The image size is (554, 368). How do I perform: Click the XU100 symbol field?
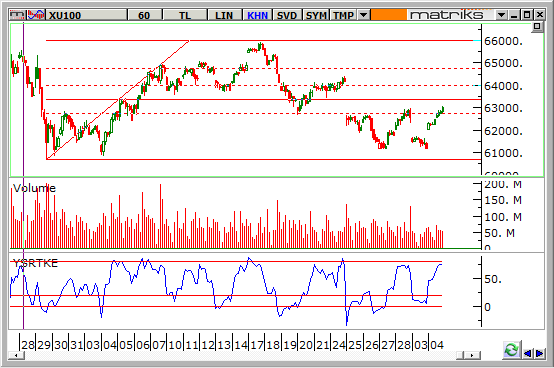pos(87,15)
